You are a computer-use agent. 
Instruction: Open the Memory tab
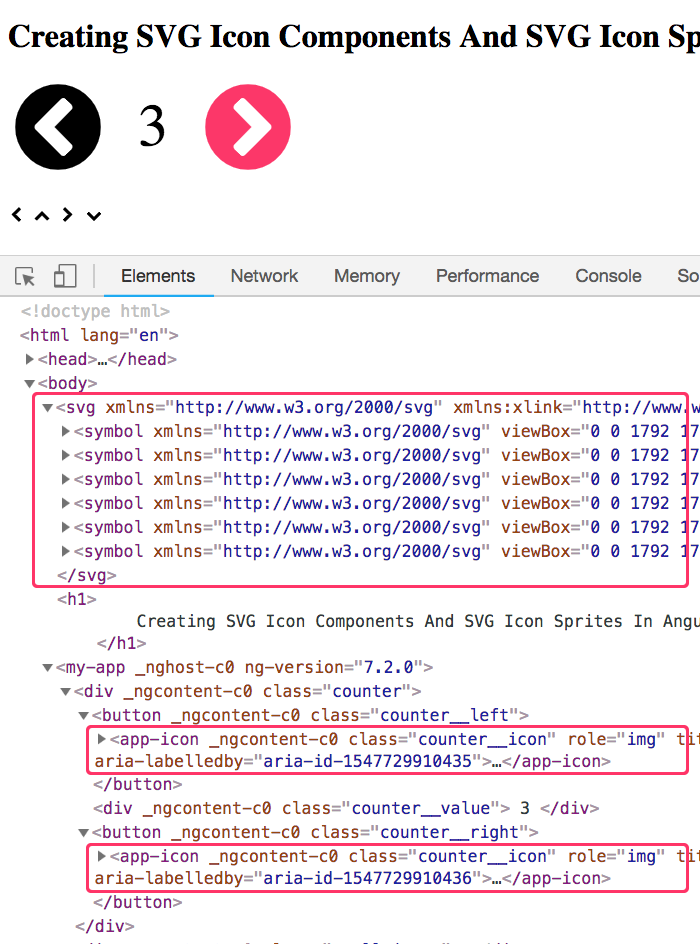366,276
